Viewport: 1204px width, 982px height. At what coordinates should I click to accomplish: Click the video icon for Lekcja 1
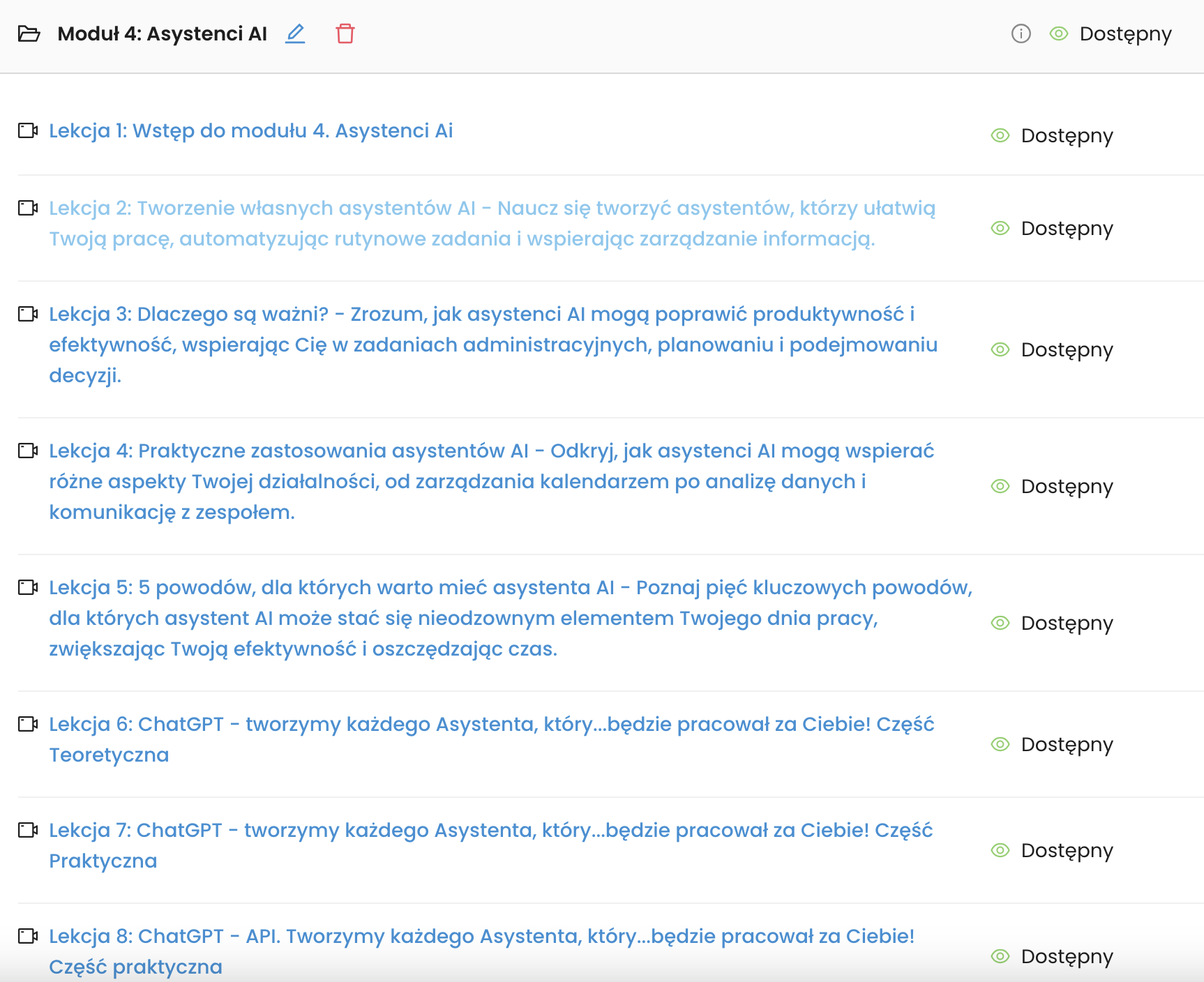(x=28, y=130)
